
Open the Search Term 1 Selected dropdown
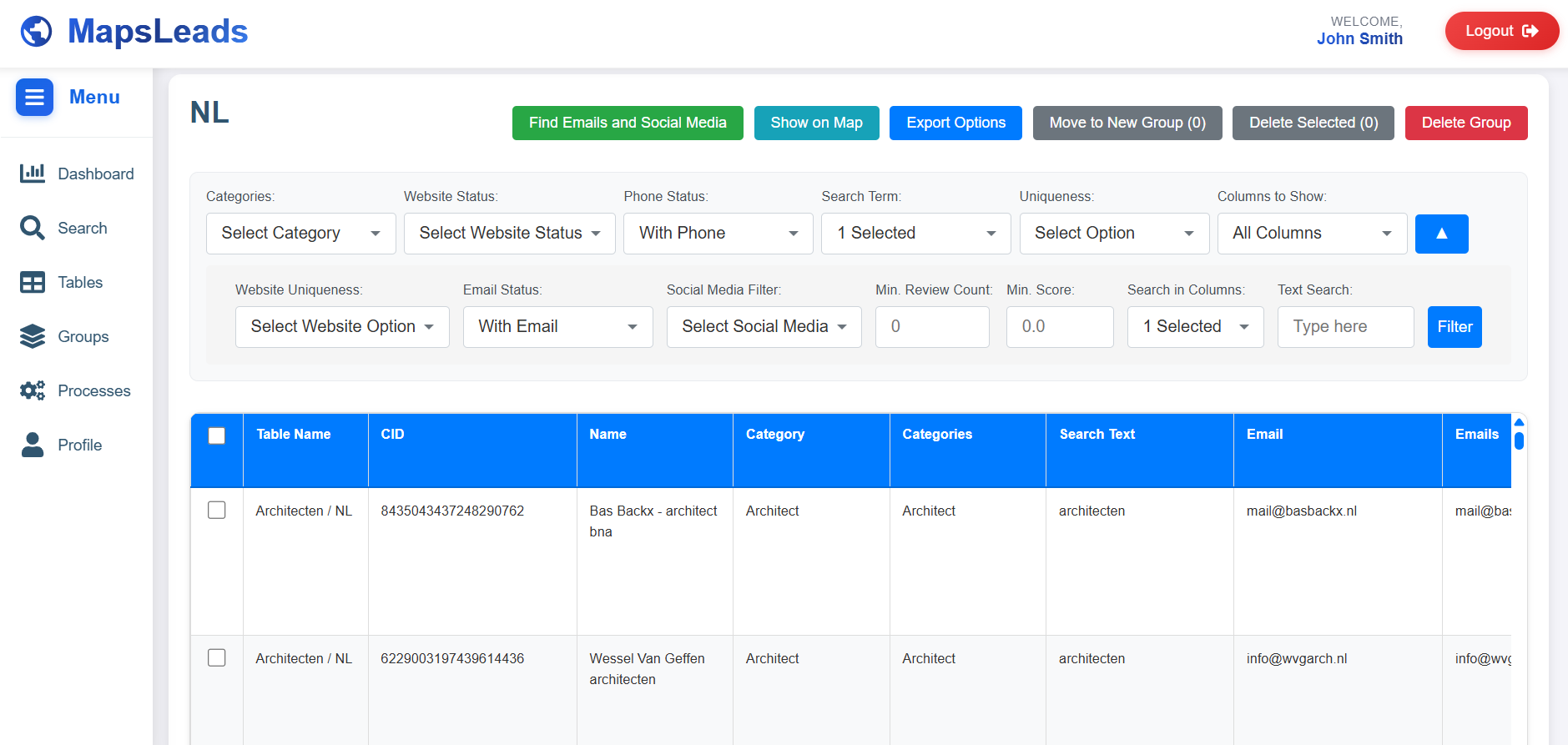point(916,234)
